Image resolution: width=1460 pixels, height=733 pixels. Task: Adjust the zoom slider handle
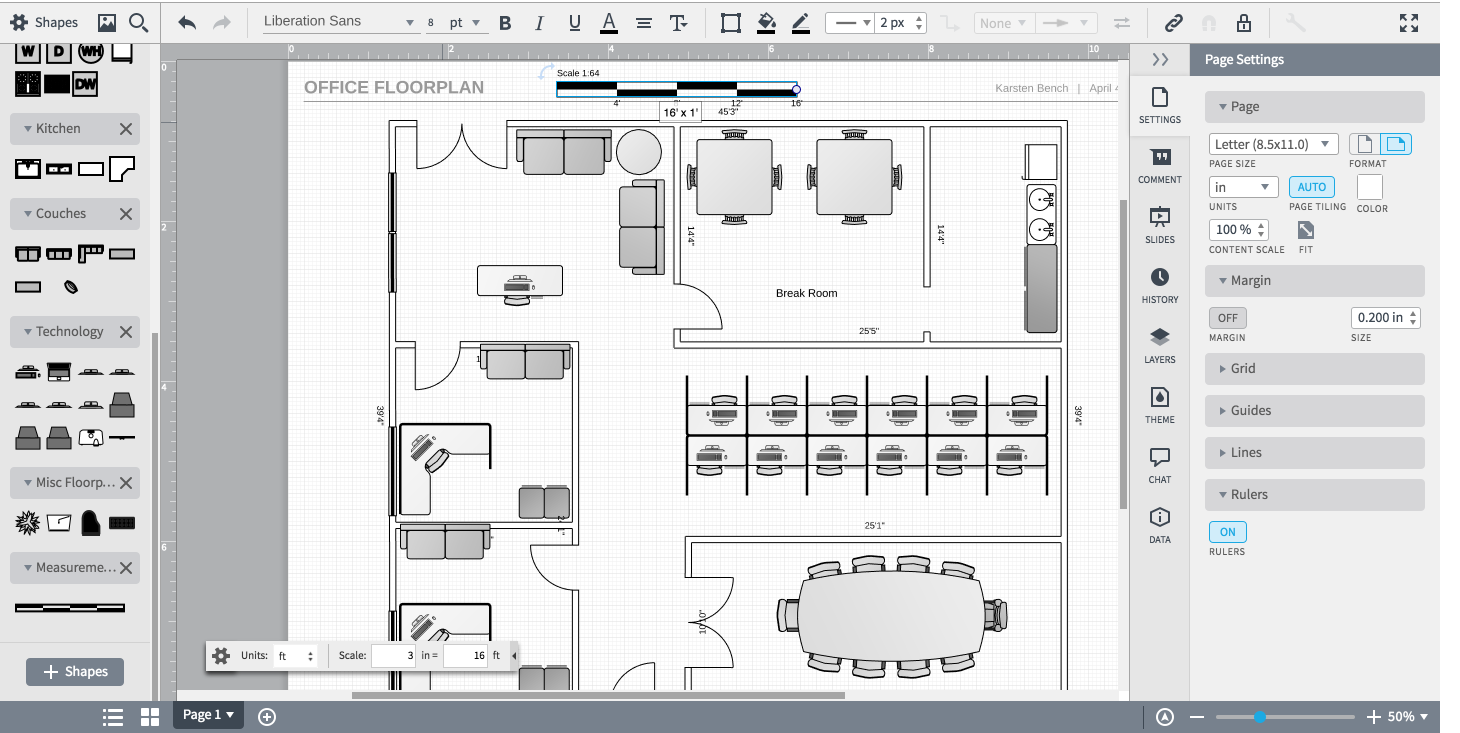tap(1260, 717)
